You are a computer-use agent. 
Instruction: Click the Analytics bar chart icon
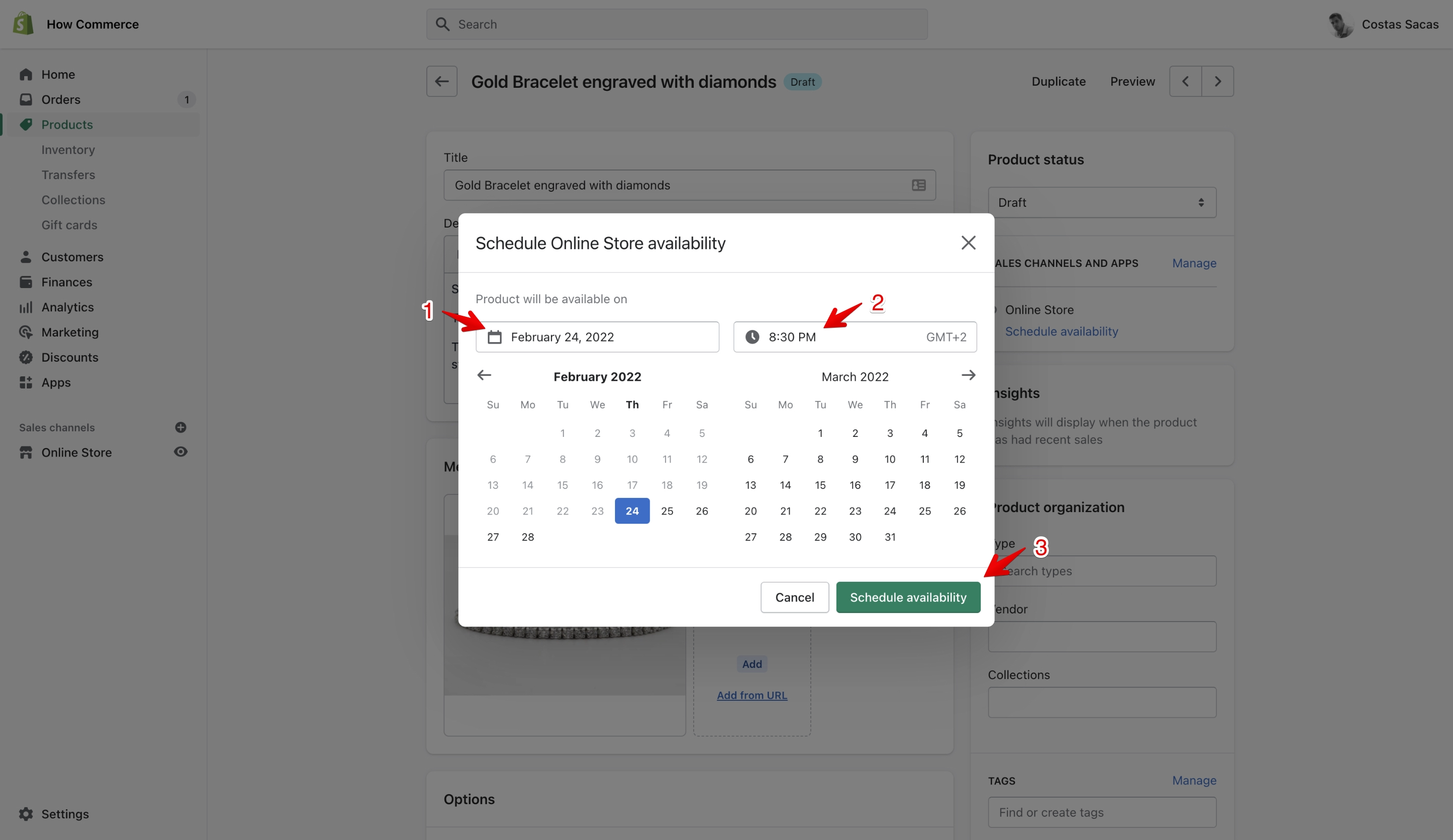26,307
